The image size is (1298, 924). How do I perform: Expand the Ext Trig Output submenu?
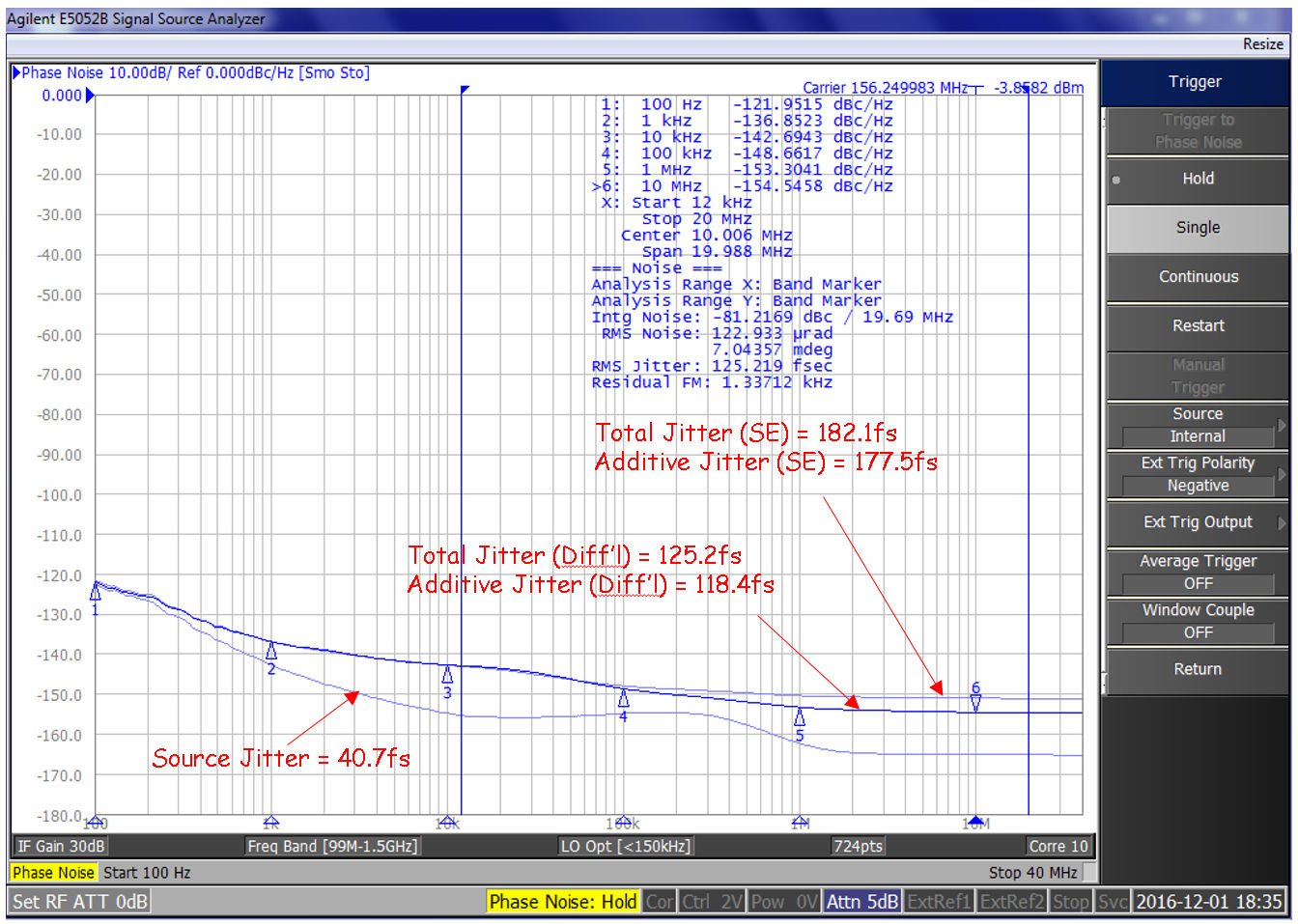point(1198,522)
